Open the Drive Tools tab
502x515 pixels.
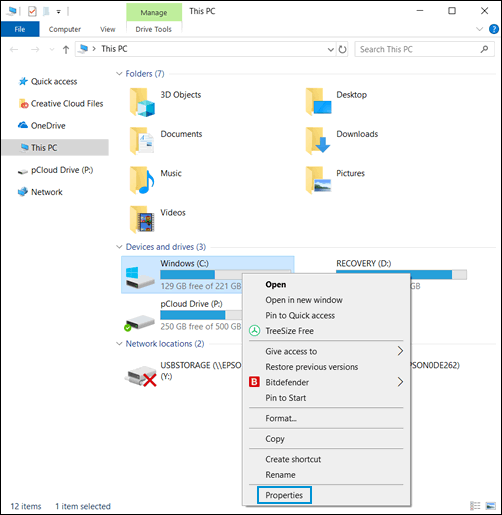pos(154,29)
